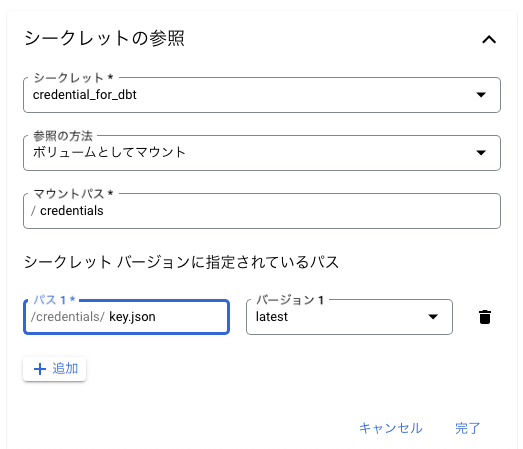This screenshot has width=523, height=449.
Task: Click the シークレットの参照 header title
Action: 104,38
